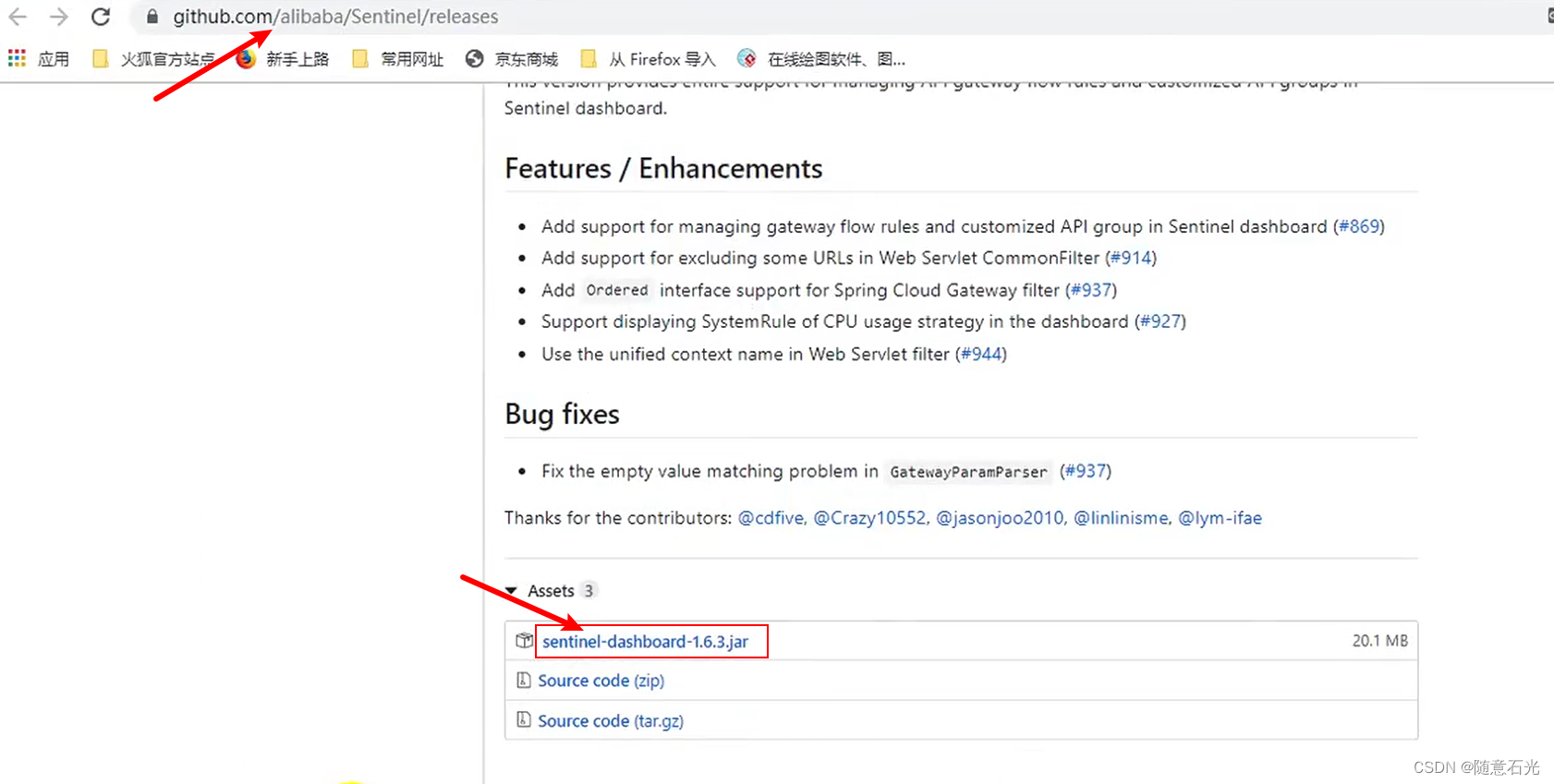Reload the page with the refresh icon
This screenshot has width=1554, height=784.
(x=101, y=17)
